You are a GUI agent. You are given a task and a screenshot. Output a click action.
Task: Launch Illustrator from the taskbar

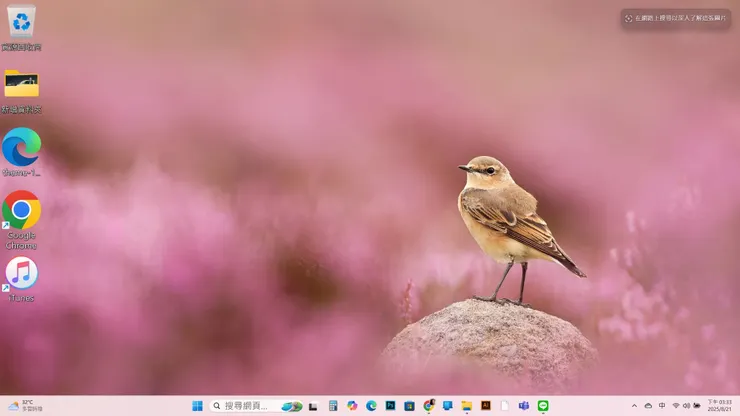tap(486, 406)
